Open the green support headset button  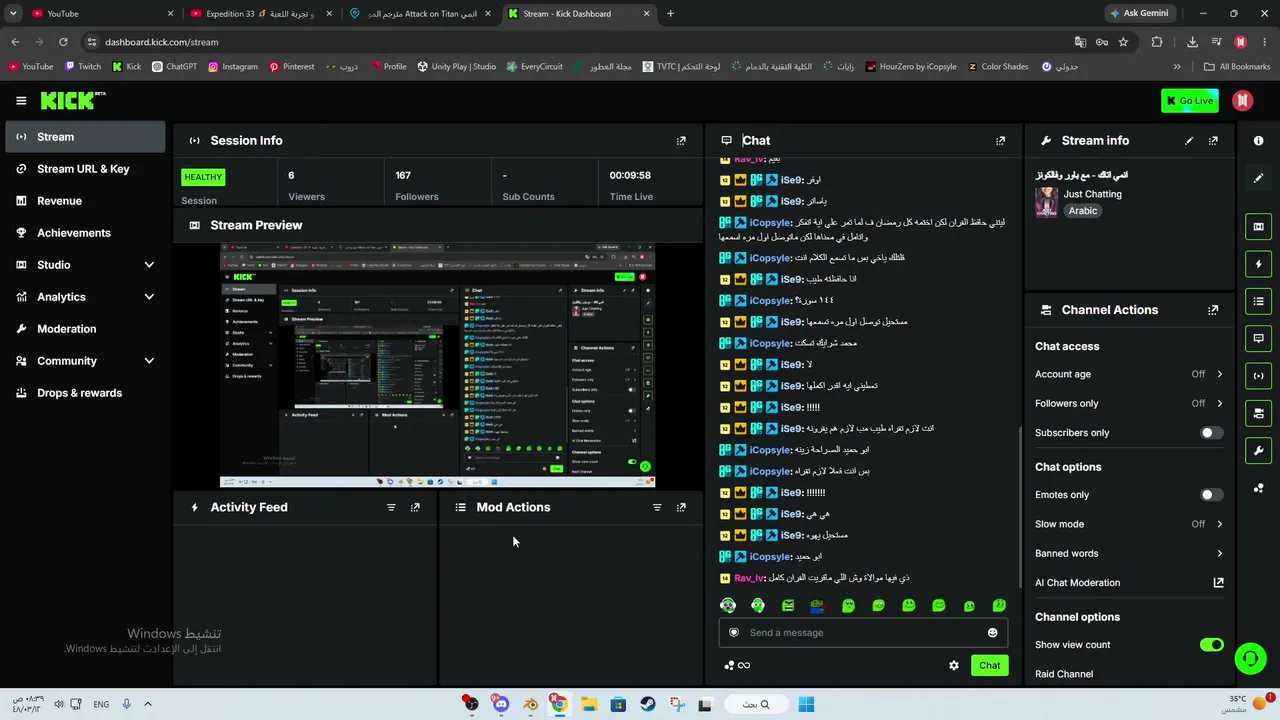[1250, 658]
